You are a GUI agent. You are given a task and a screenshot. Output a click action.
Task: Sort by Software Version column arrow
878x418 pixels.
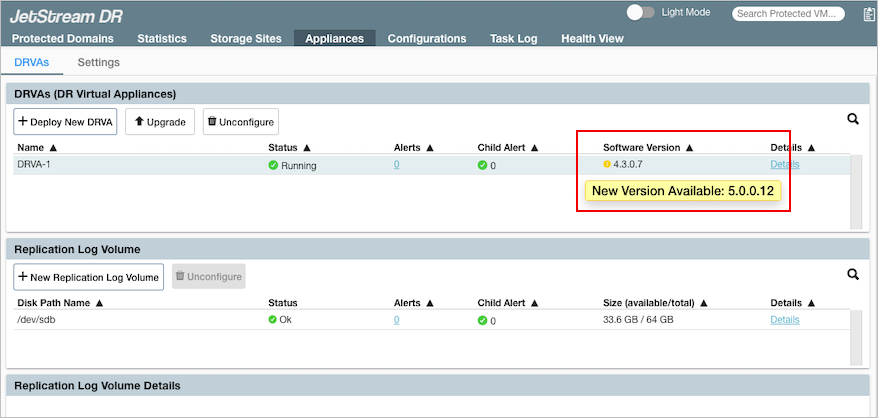689,148
